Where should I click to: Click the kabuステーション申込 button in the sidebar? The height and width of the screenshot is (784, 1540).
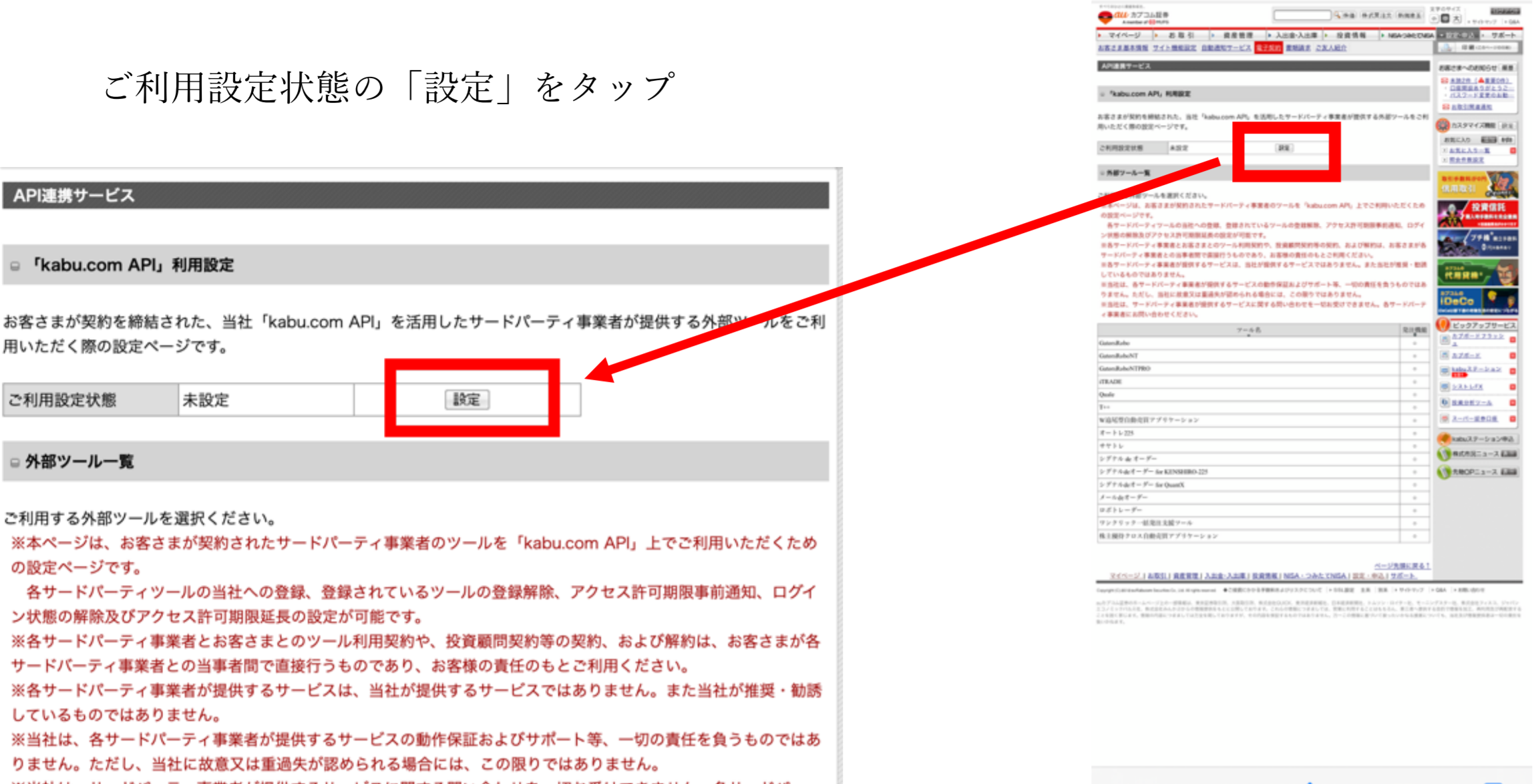click(x=1478, y=439)
